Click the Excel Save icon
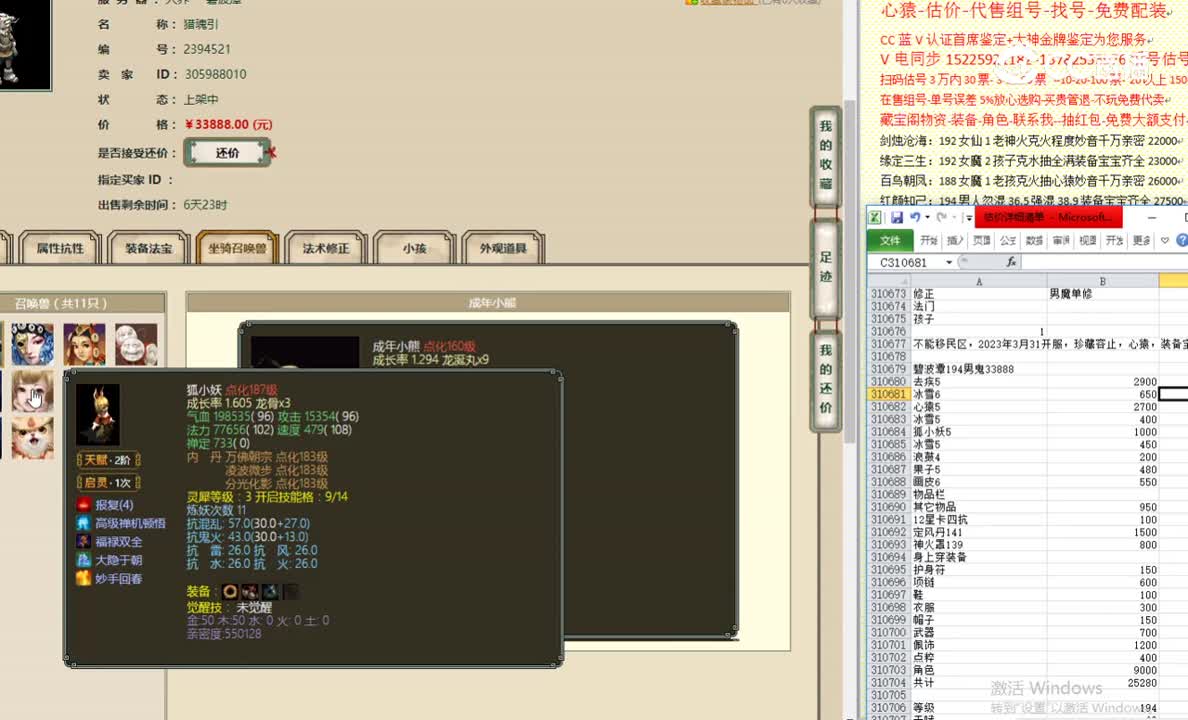Viewport: 1188px width, 720px height. click(897, 218)
